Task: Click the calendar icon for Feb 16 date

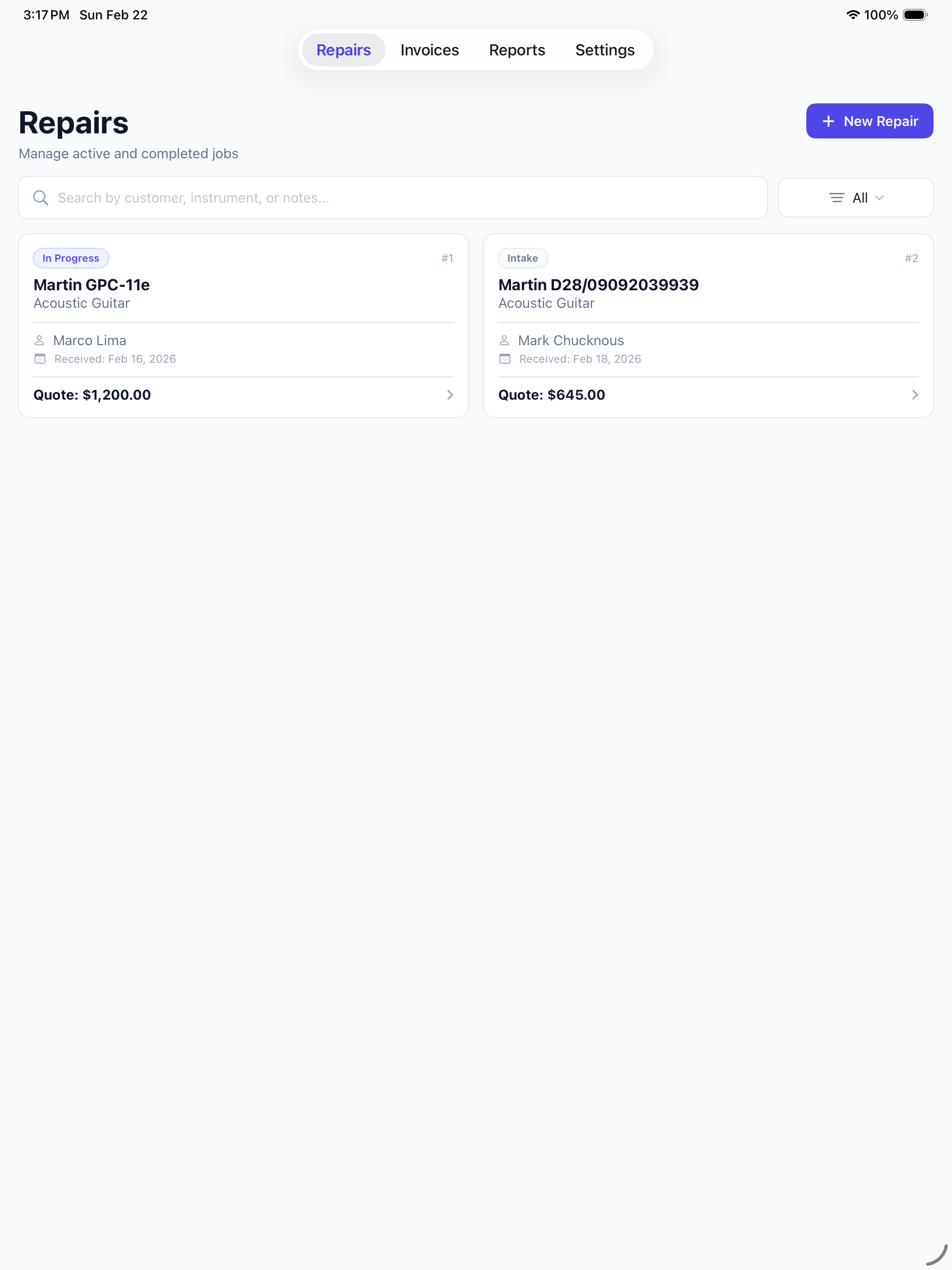Action: 40,358
